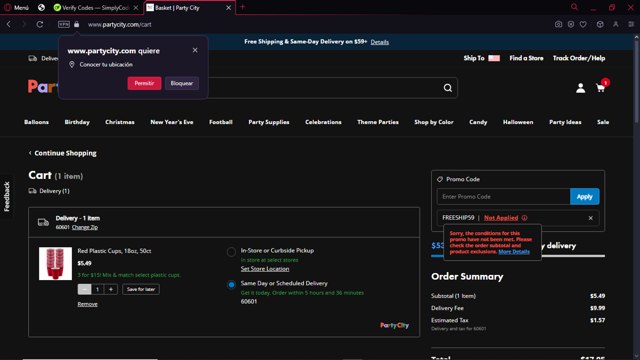
Task: Open the Party Supplies menu
Action: [x=269, y=122]
